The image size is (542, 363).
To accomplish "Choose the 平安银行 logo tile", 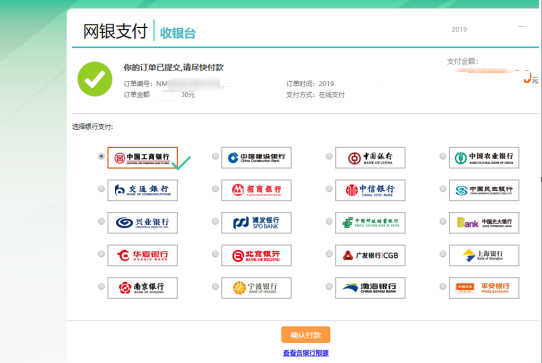I will pos(484,288).
